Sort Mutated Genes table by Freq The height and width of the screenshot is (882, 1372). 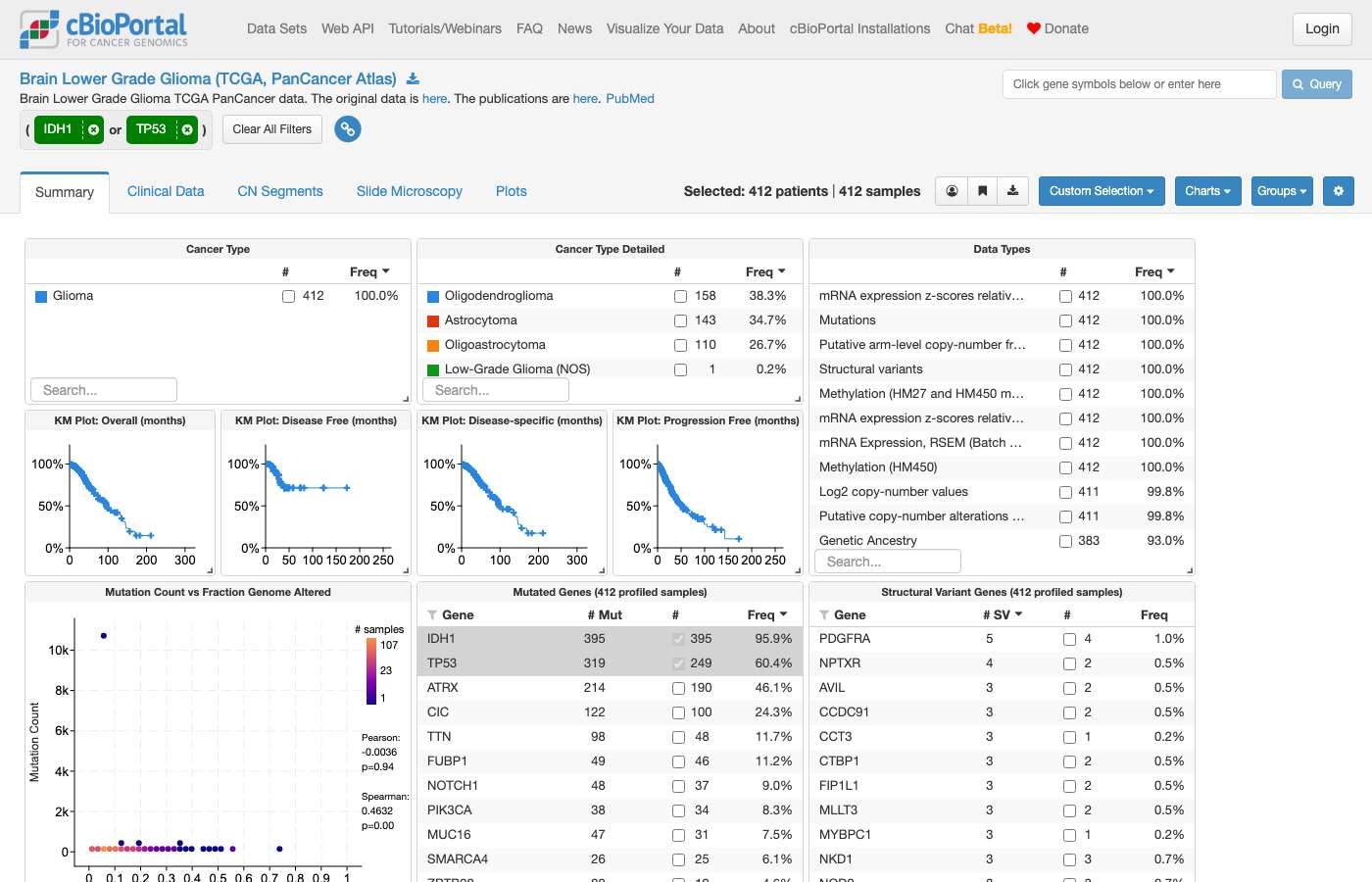[767, 614]
